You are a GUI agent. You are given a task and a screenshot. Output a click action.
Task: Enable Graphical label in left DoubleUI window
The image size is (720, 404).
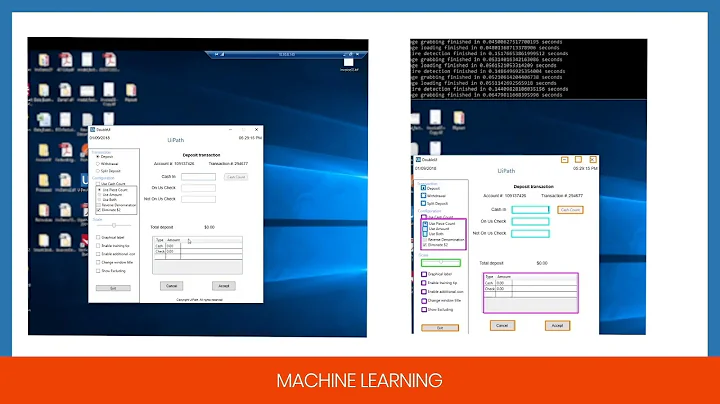coord(98,237)
